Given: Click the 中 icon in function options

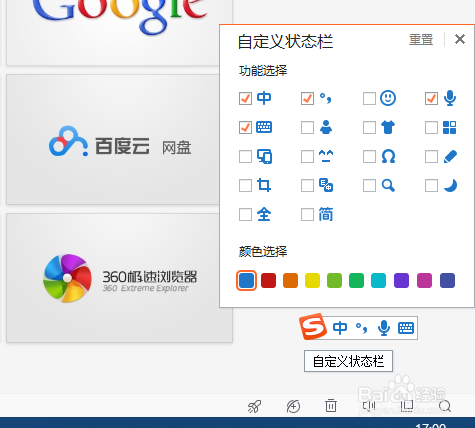Looking at the screenshot, I should [x=264, y=98].
